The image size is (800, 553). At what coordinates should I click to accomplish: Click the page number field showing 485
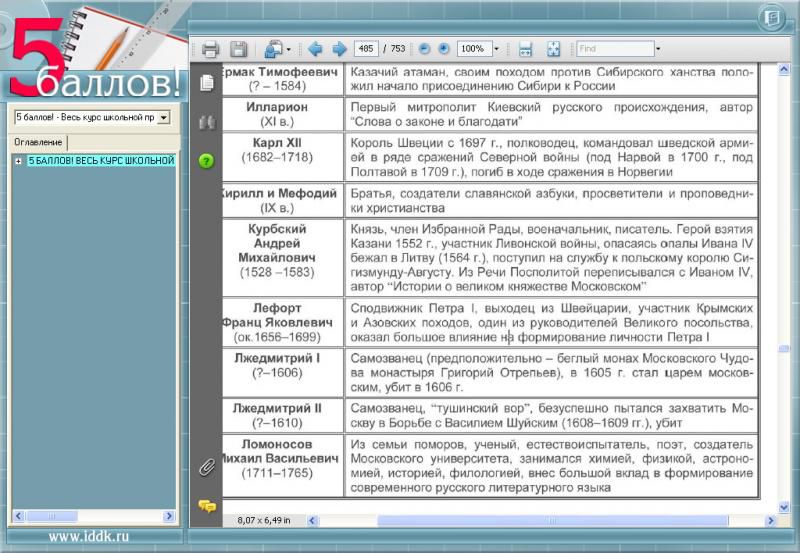point(365,48)
